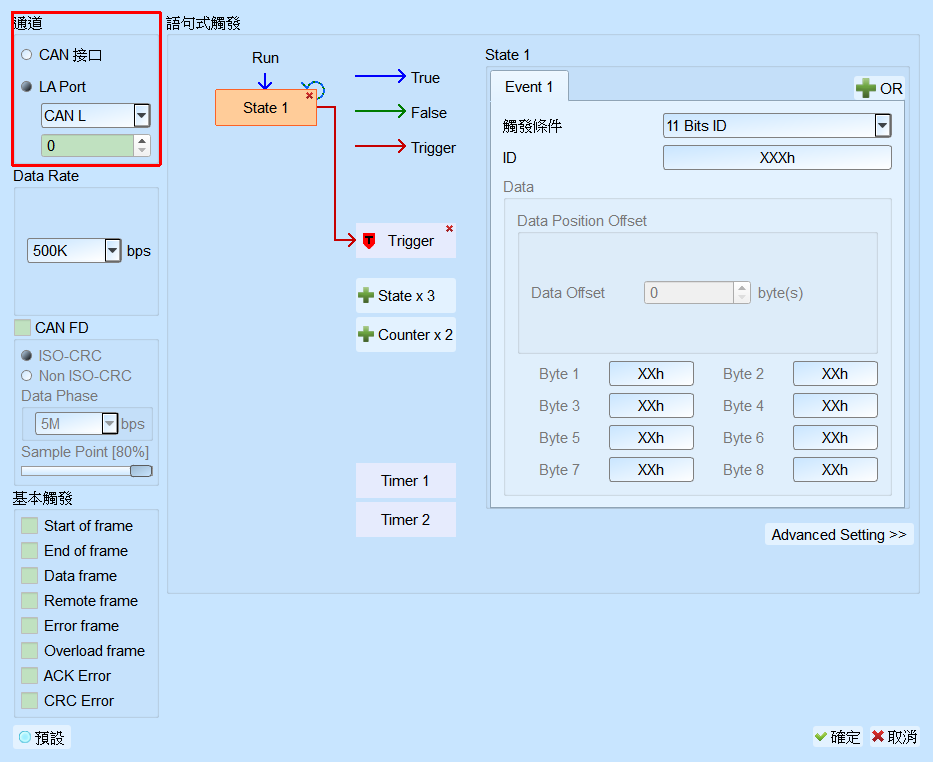Open Timer 2
Viewport: 933px width, 762px height.
click(405, 520)
